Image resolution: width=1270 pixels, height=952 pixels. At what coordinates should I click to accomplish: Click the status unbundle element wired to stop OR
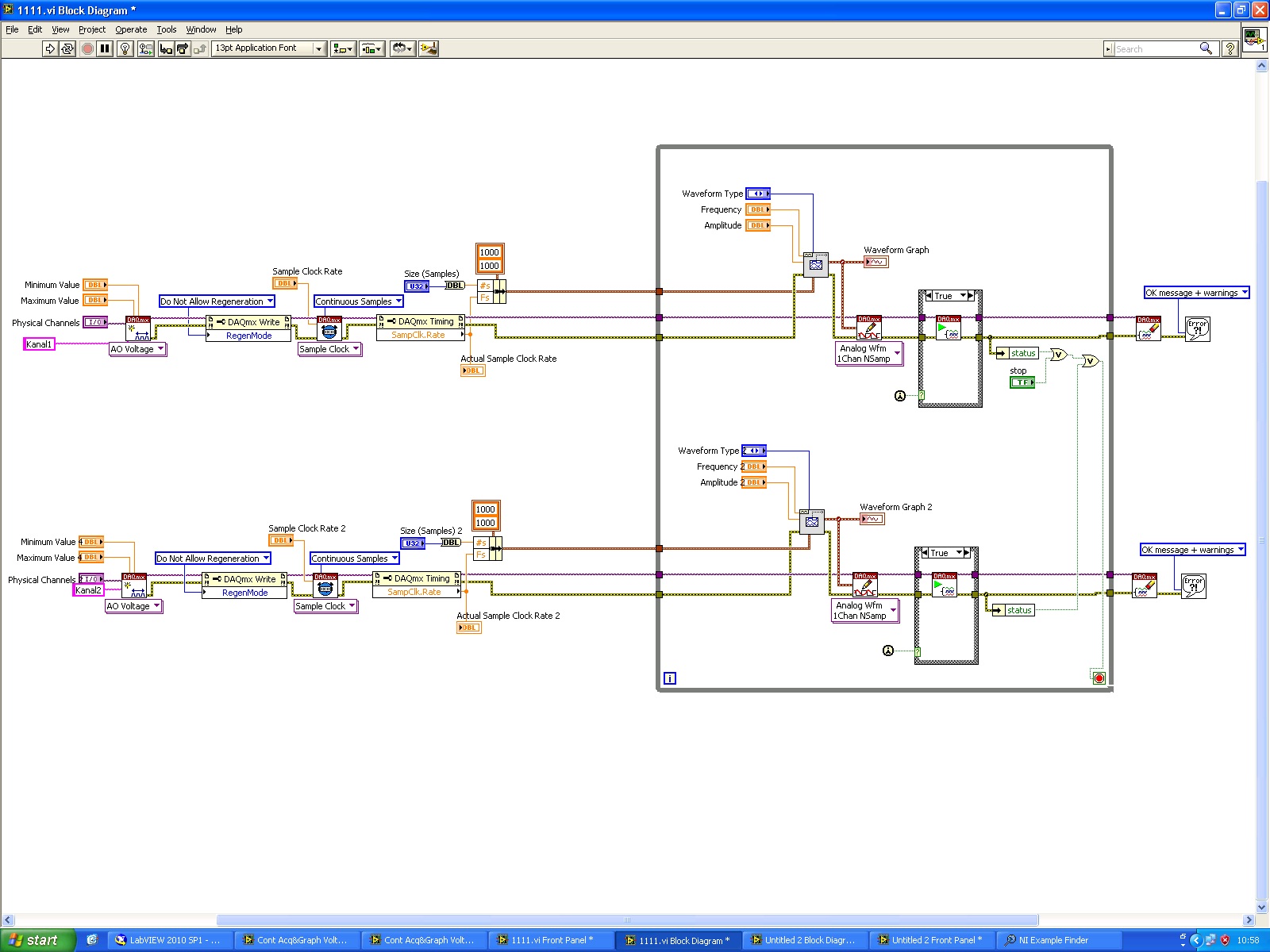point(1016,353)
